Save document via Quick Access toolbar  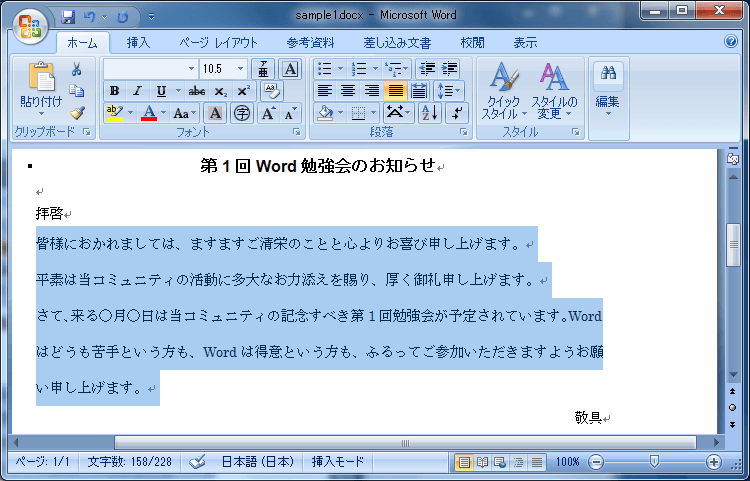(x=68, y=17)
